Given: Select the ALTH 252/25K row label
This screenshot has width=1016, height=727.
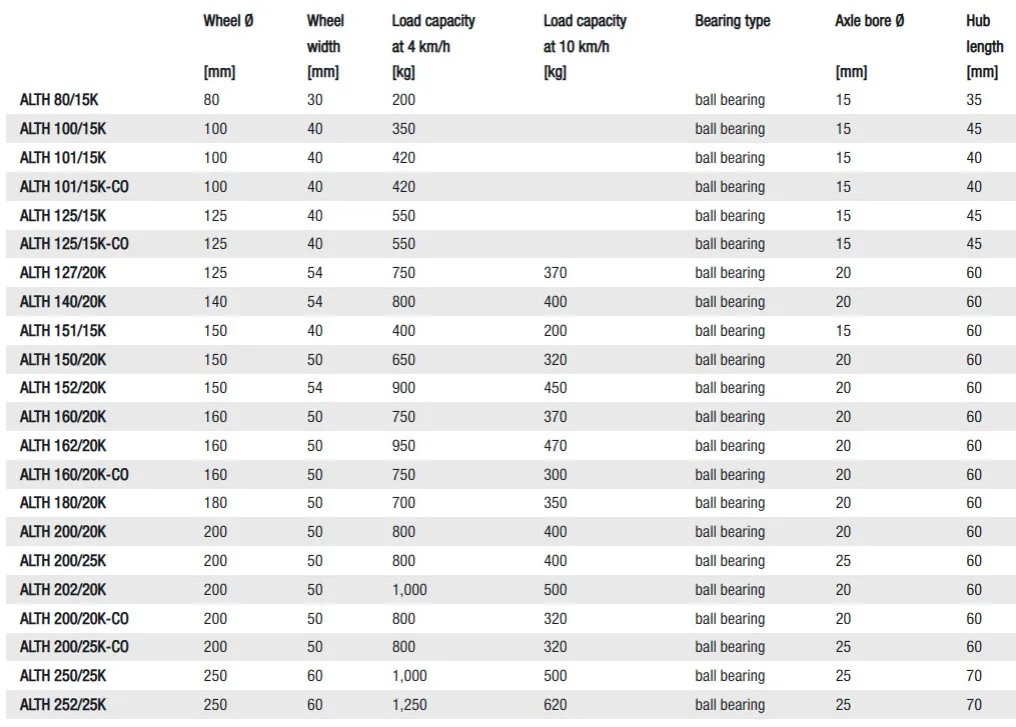Looking at the screenshot, I should [63, 704].
